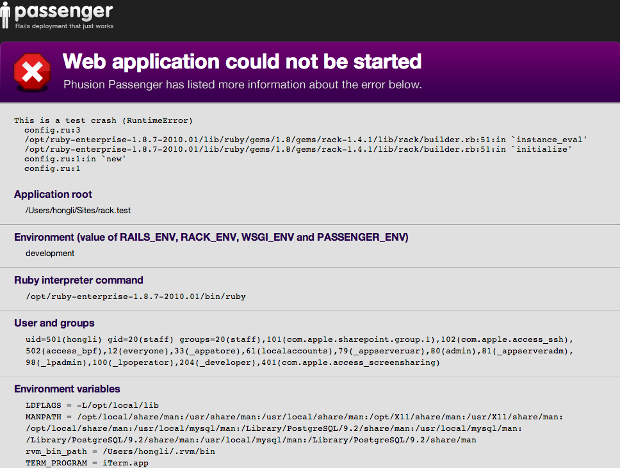Click the 'uid=501(hongli)' line
This screenshot has height=468, width=620.
pos(299,340)
